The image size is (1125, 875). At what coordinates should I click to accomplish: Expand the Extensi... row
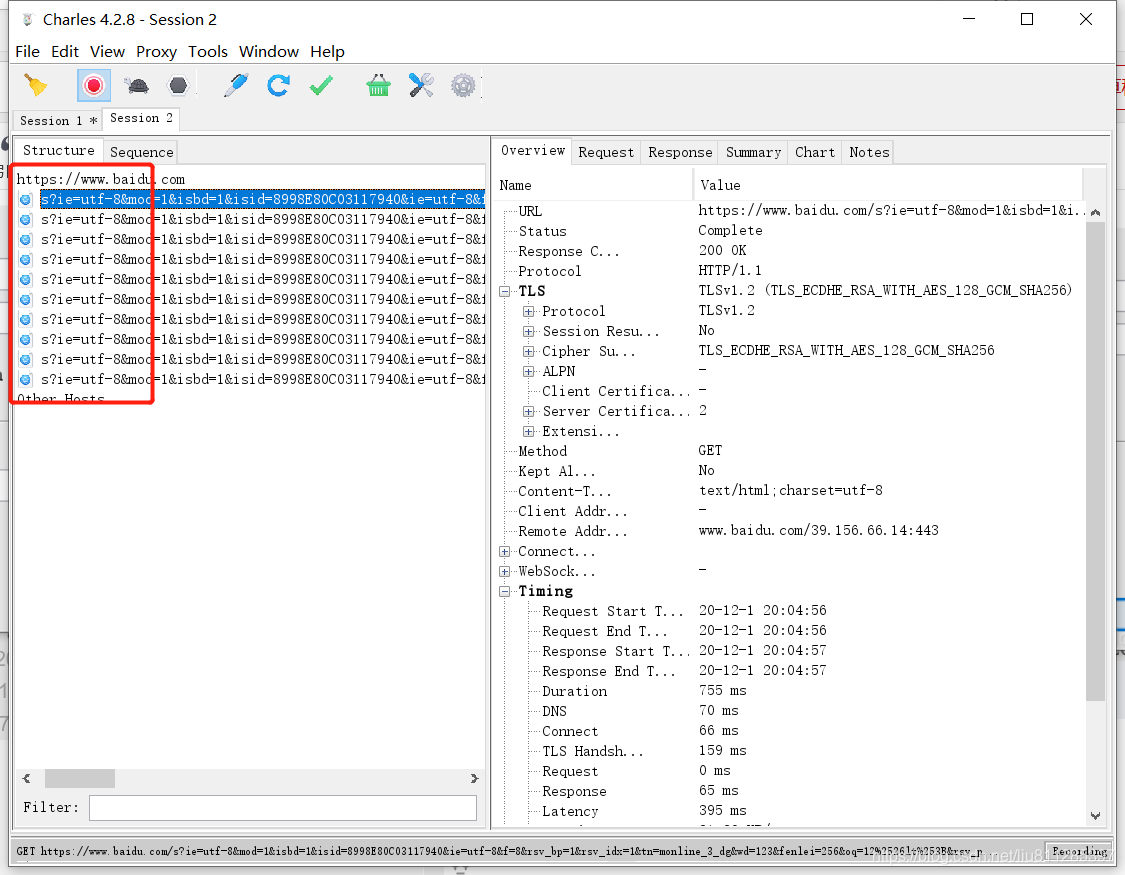[x=528, y=432]
